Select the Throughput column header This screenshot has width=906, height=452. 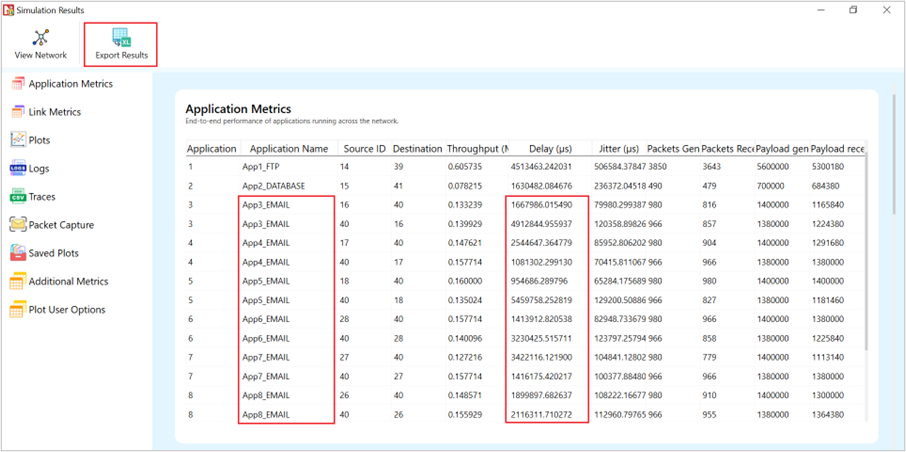(x=477, y=149)
